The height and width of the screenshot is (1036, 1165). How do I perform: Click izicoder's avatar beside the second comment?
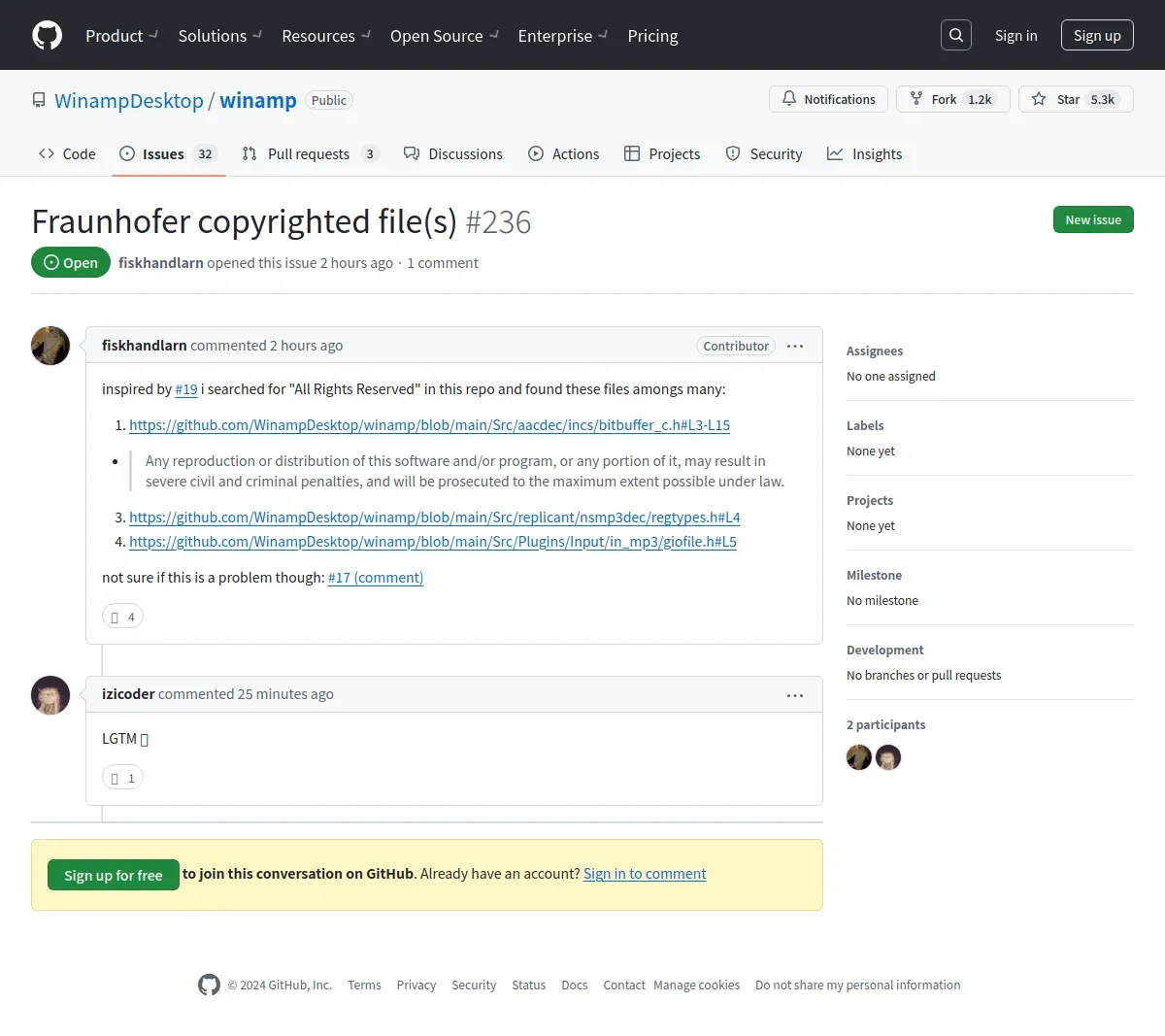point(50,695)
